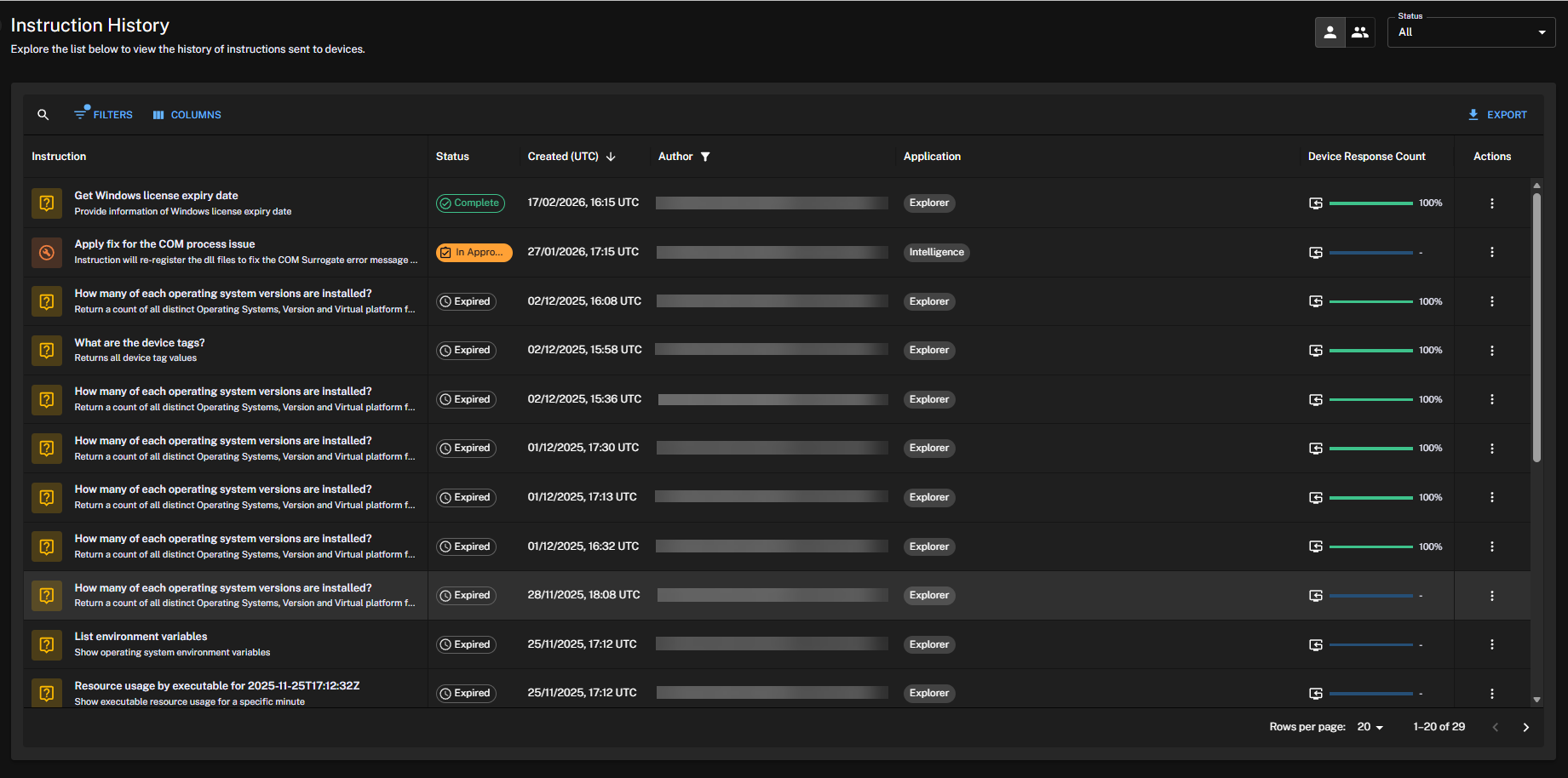The image size is (1568, 778).
Task: Open the Filters panel
Action: (x=104, y=115)
